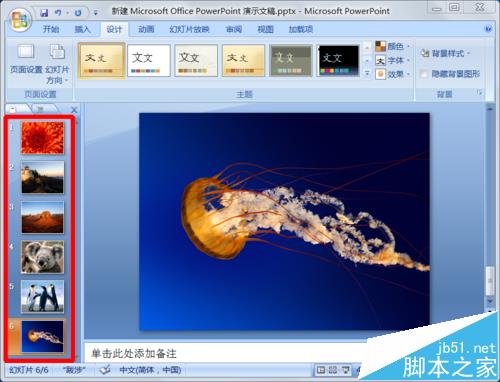
Task: Click the "跋涉" theme name in status bar
Action: coord(74,370)
